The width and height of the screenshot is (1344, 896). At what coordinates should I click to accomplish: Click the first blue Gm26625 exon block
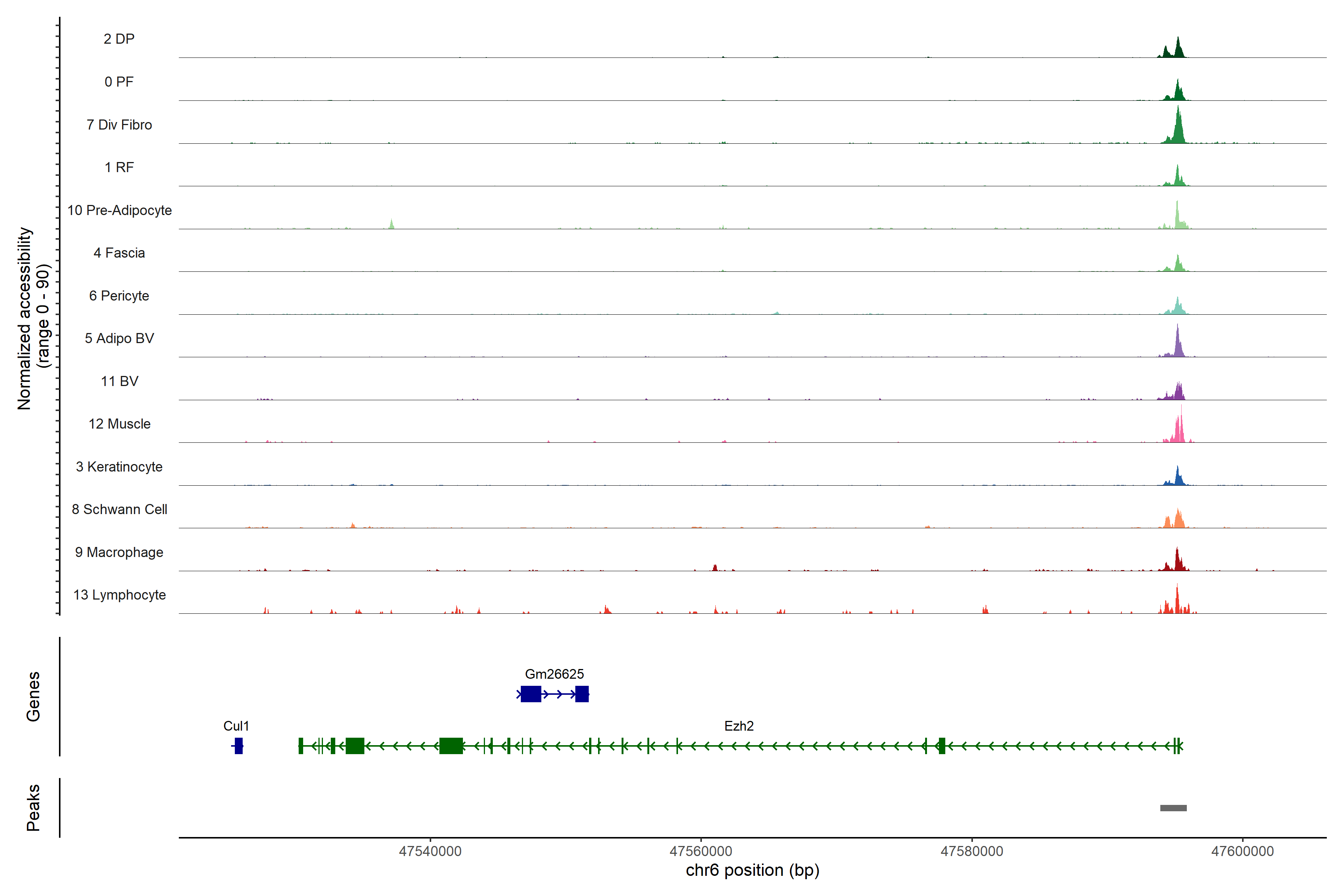(530, 694)
